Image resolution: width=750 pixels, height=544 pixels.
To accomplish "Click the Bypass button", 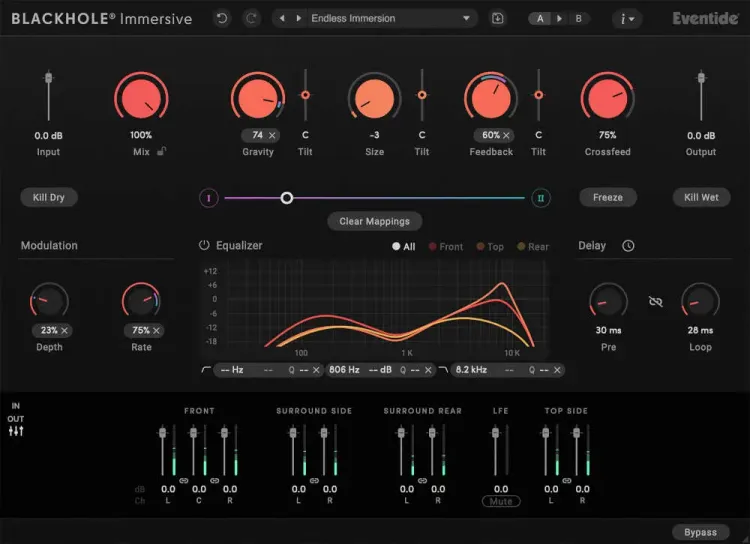I will pos(700,532).
